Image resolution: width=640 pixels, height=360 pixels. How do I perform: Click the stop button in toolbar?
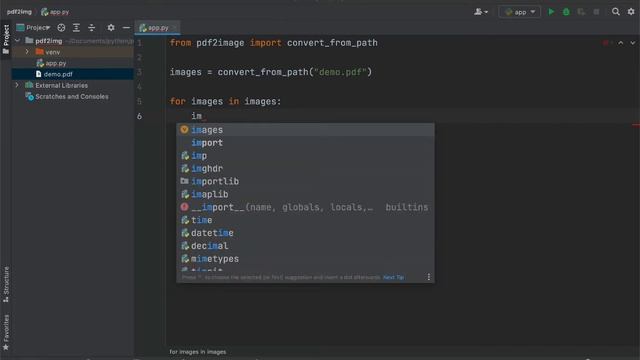[596, 12]
